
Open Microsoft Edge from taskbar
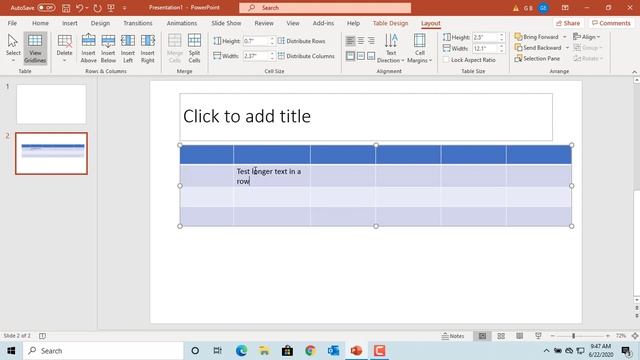(241, 351)
